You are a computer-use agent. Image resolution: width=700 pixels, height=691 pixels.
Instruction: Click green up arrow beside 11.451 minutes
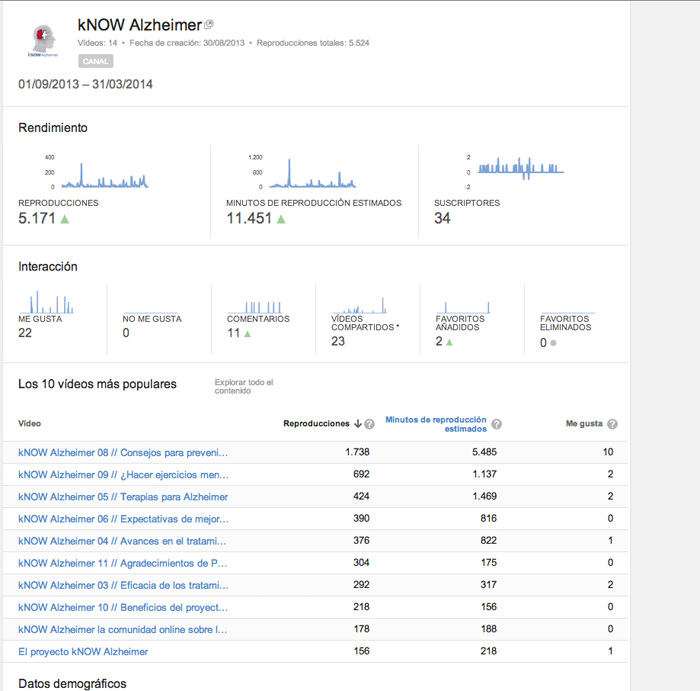click(x=281, y=219)
